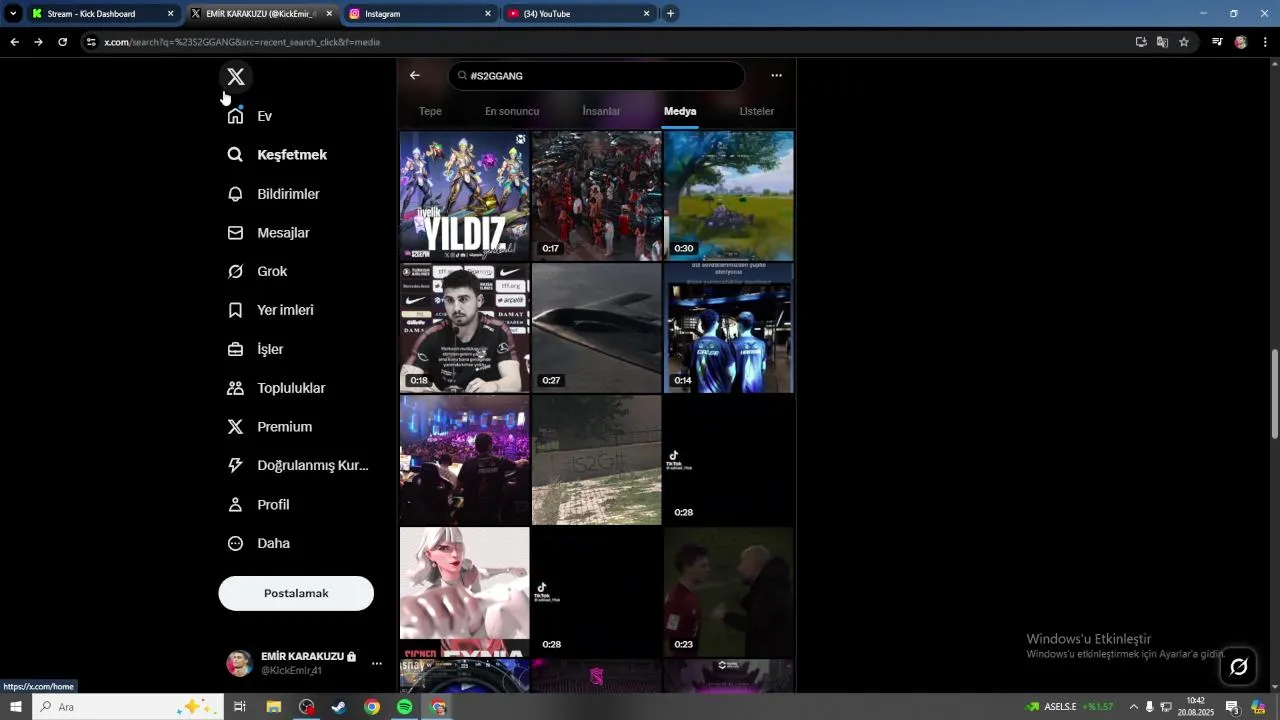
Task: Open YILDIZ promo image thumbnail
Action: pyautogui.click(x=464, y=196)
